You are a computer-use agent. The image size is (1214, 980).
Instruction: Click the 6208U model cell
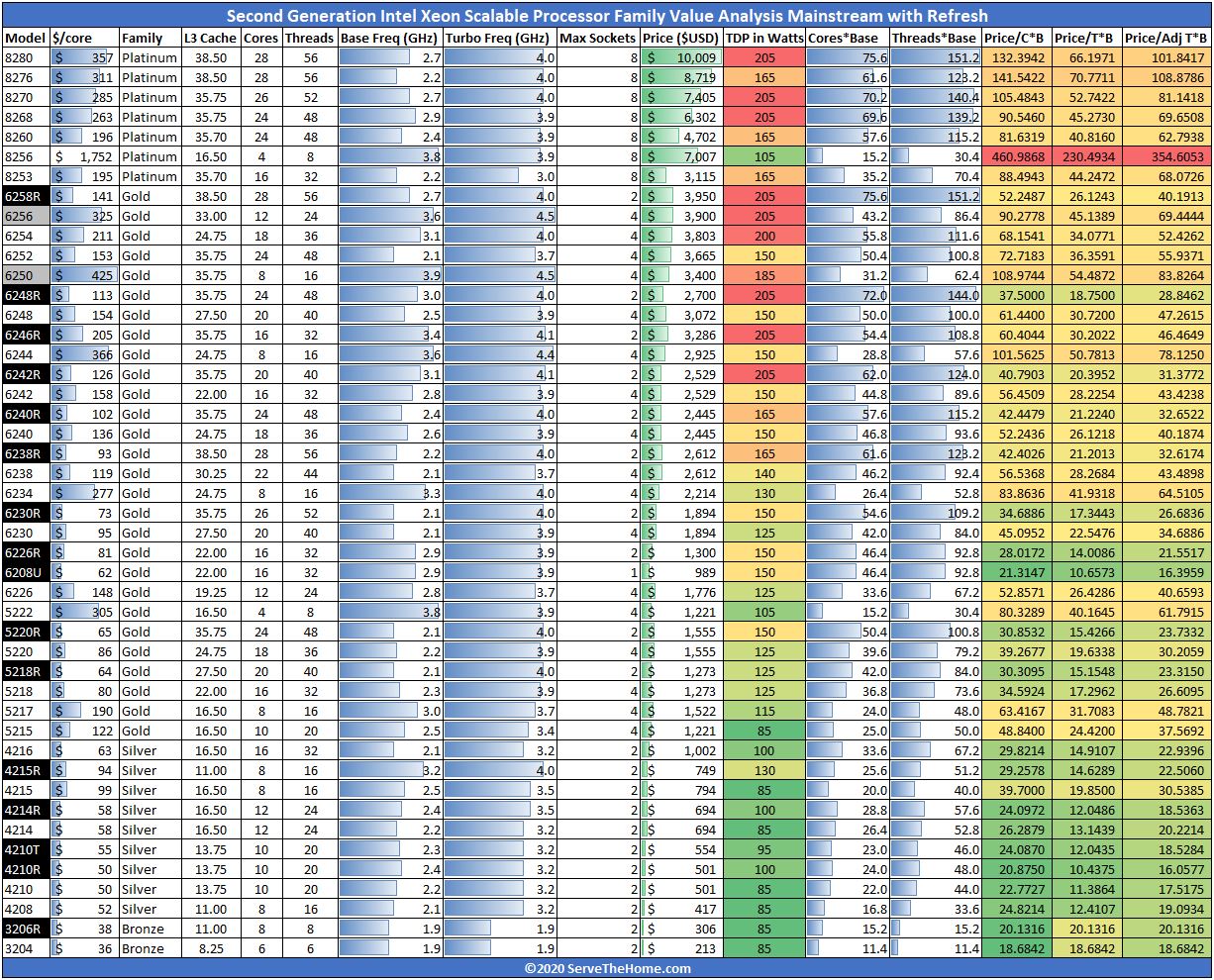[26, 572]
